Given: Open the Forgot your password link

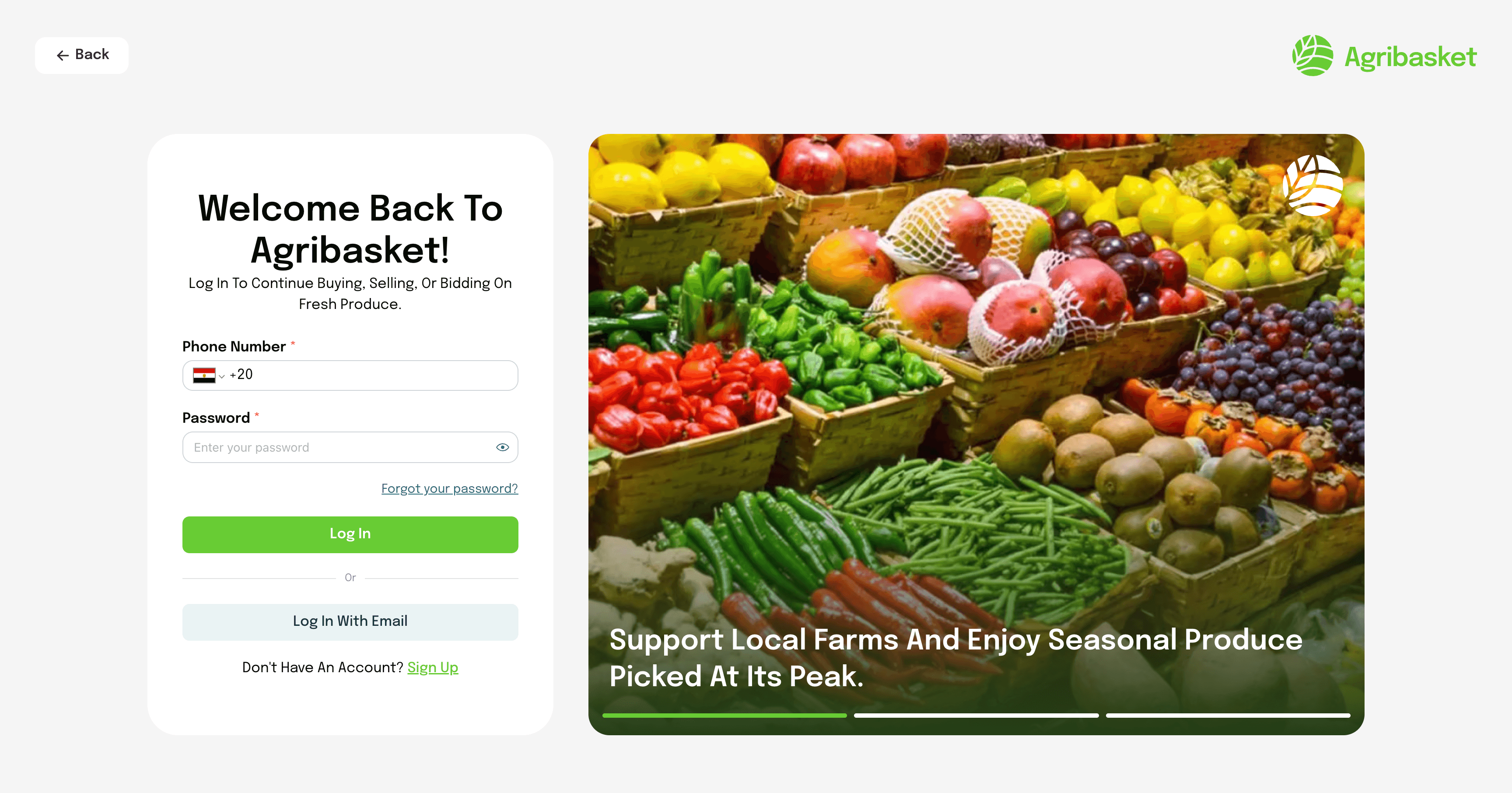Looking at the screenshot, I should coord(450,488).
